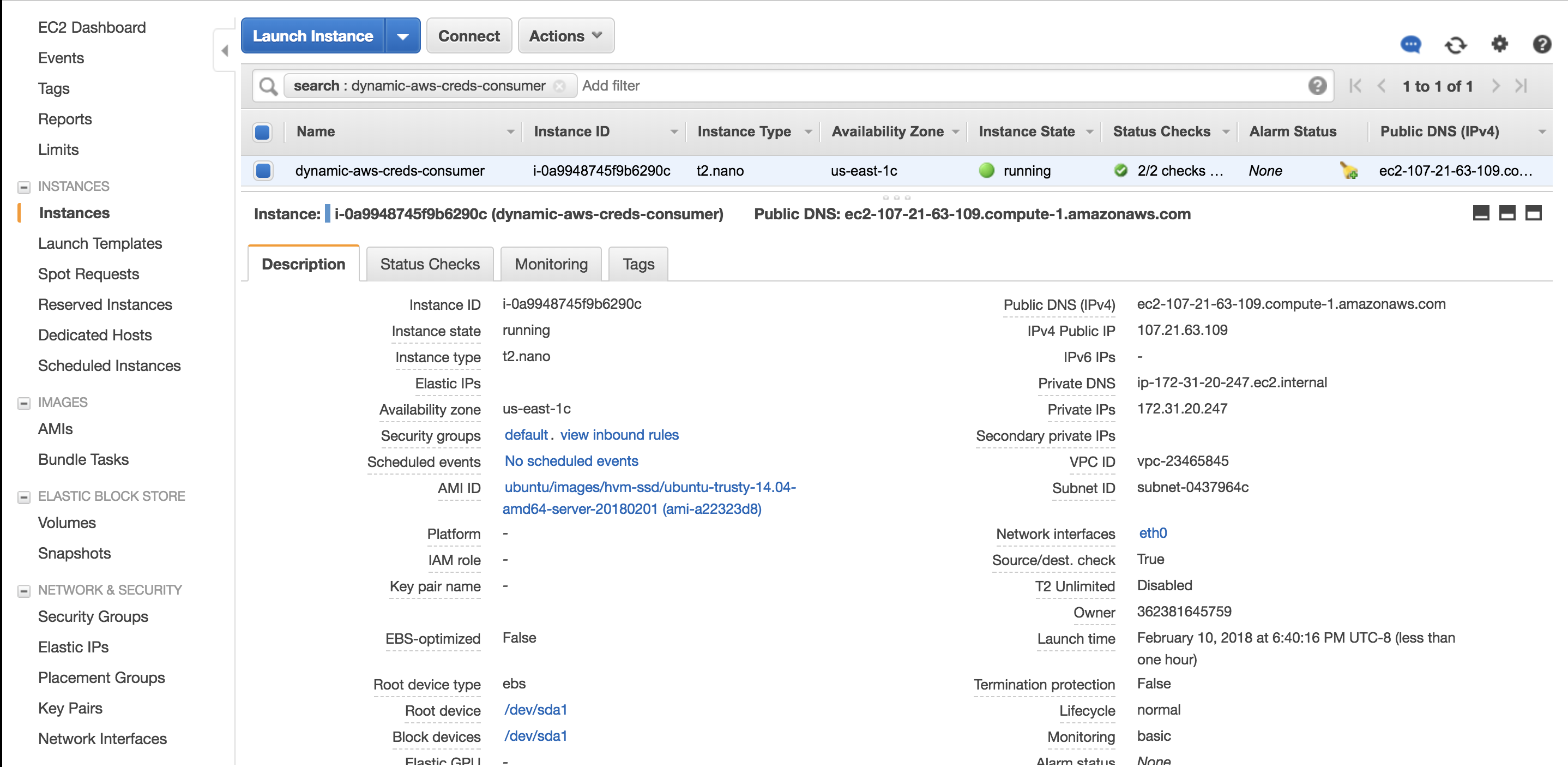Open the Actions dropdown menu

coord(565,36)
